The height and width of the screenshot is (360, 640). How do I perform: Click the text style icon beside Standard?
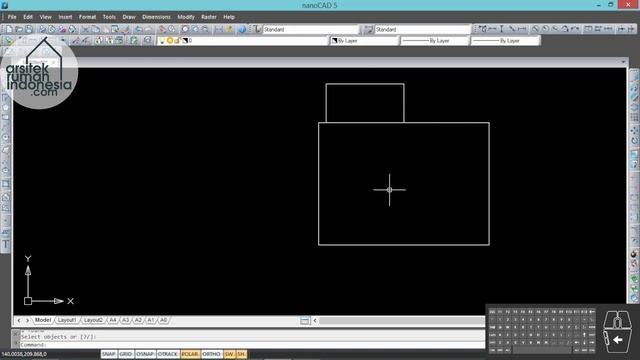pyautogui.click(x=257, y=29)
